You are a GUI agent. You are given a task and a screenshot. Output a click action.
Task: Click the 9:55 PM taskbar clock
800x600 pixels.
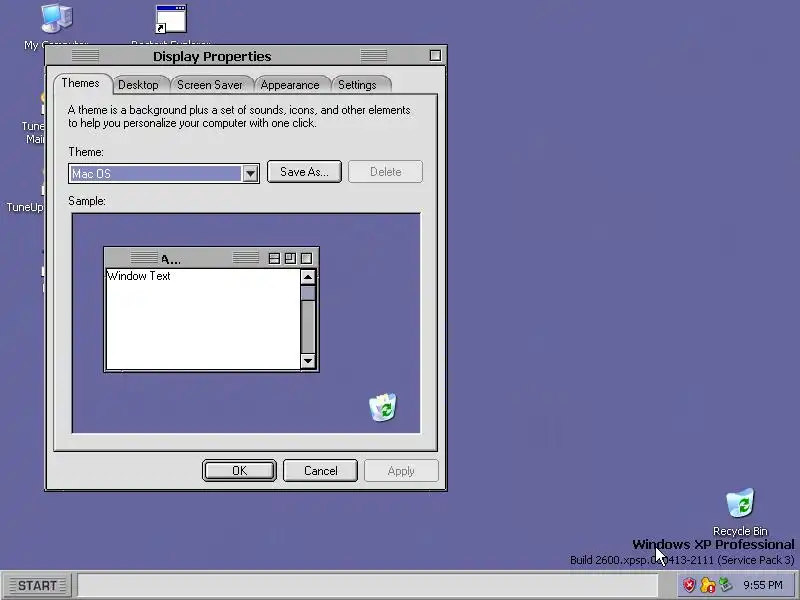click(763, 585)
